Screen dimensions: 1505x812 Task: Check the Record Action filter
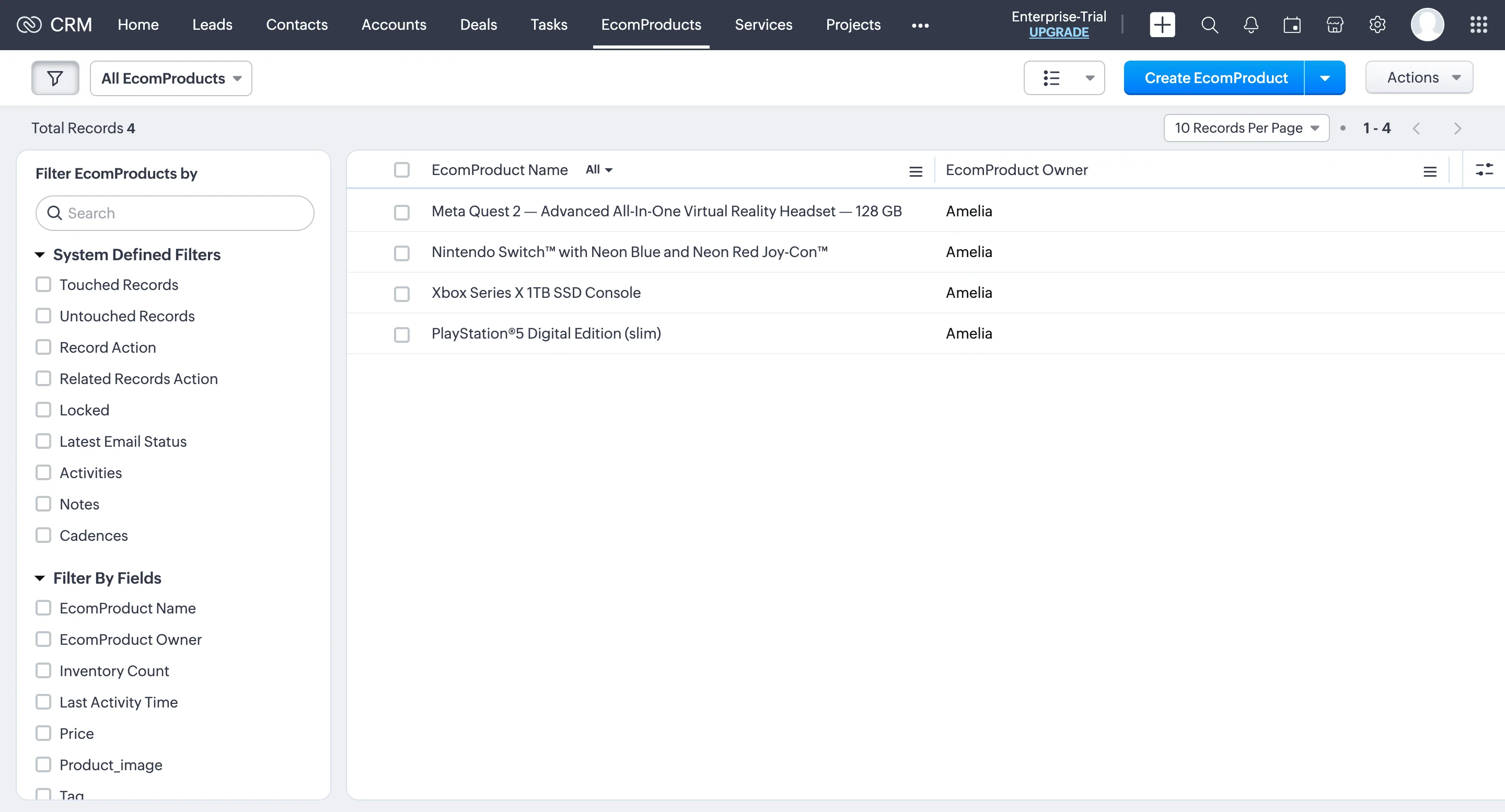pyautogui.click(x=43, y=347)
